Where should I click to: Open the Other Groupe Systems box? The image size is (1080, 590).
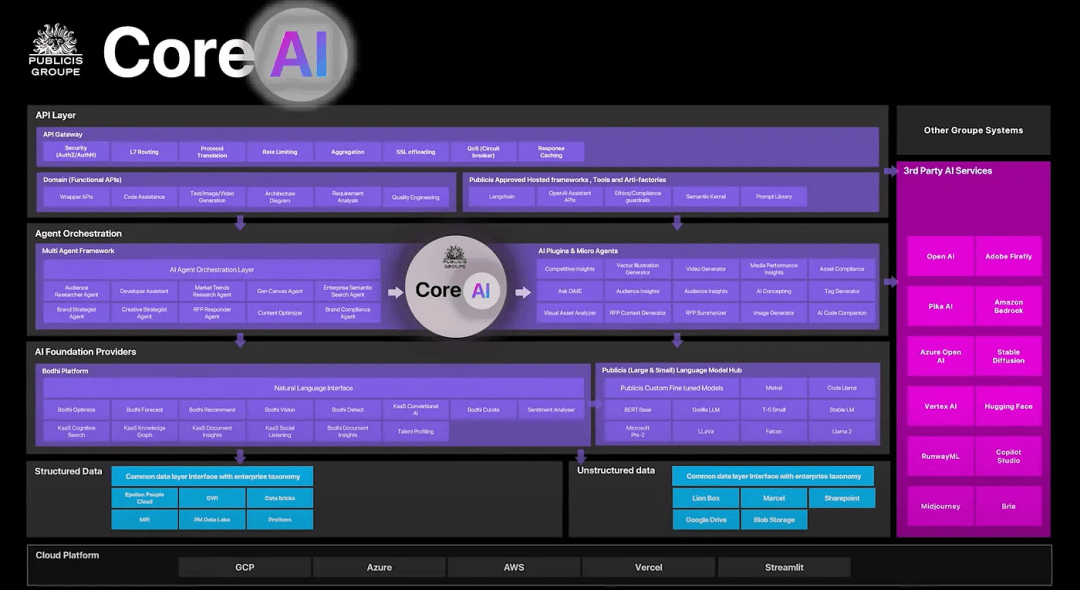[x=973, y=130]
